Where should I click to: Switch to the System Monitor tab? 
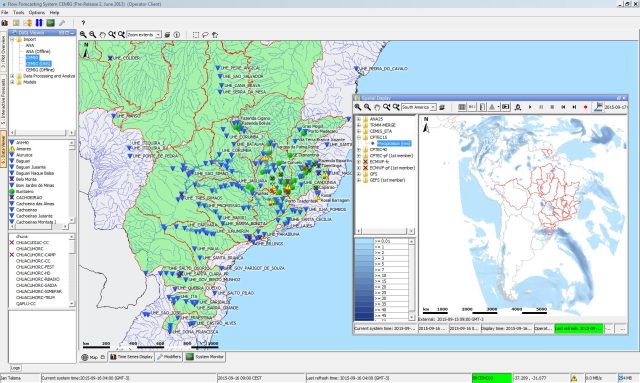click(x=205, y=357)
